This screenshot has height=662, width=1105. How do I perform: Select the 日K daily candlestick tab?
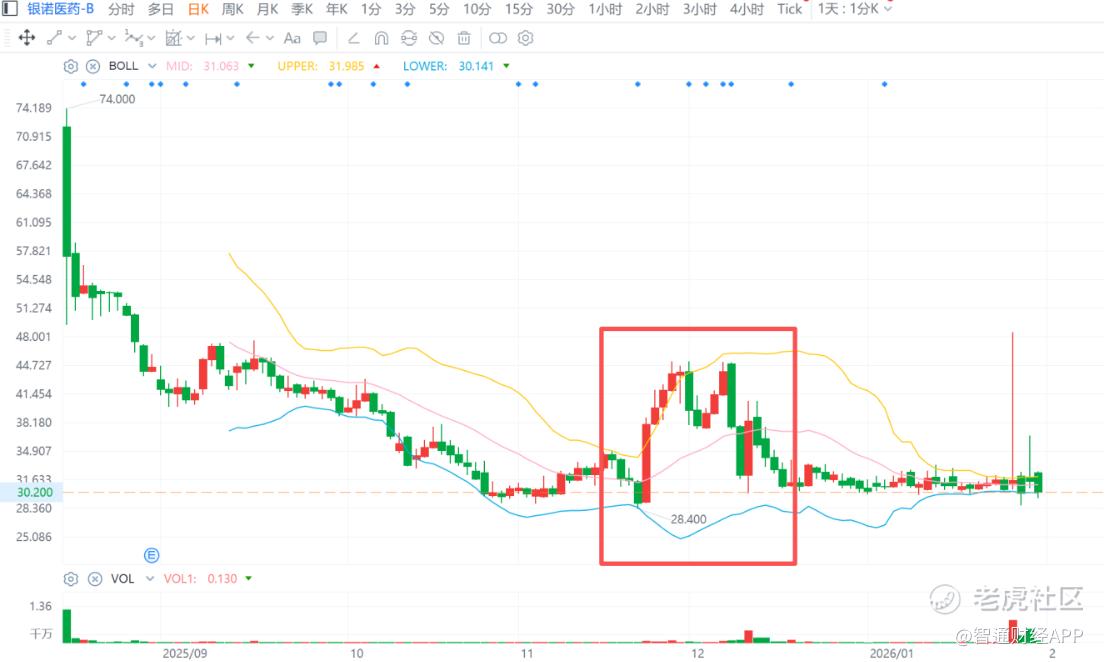coord(198,9)
